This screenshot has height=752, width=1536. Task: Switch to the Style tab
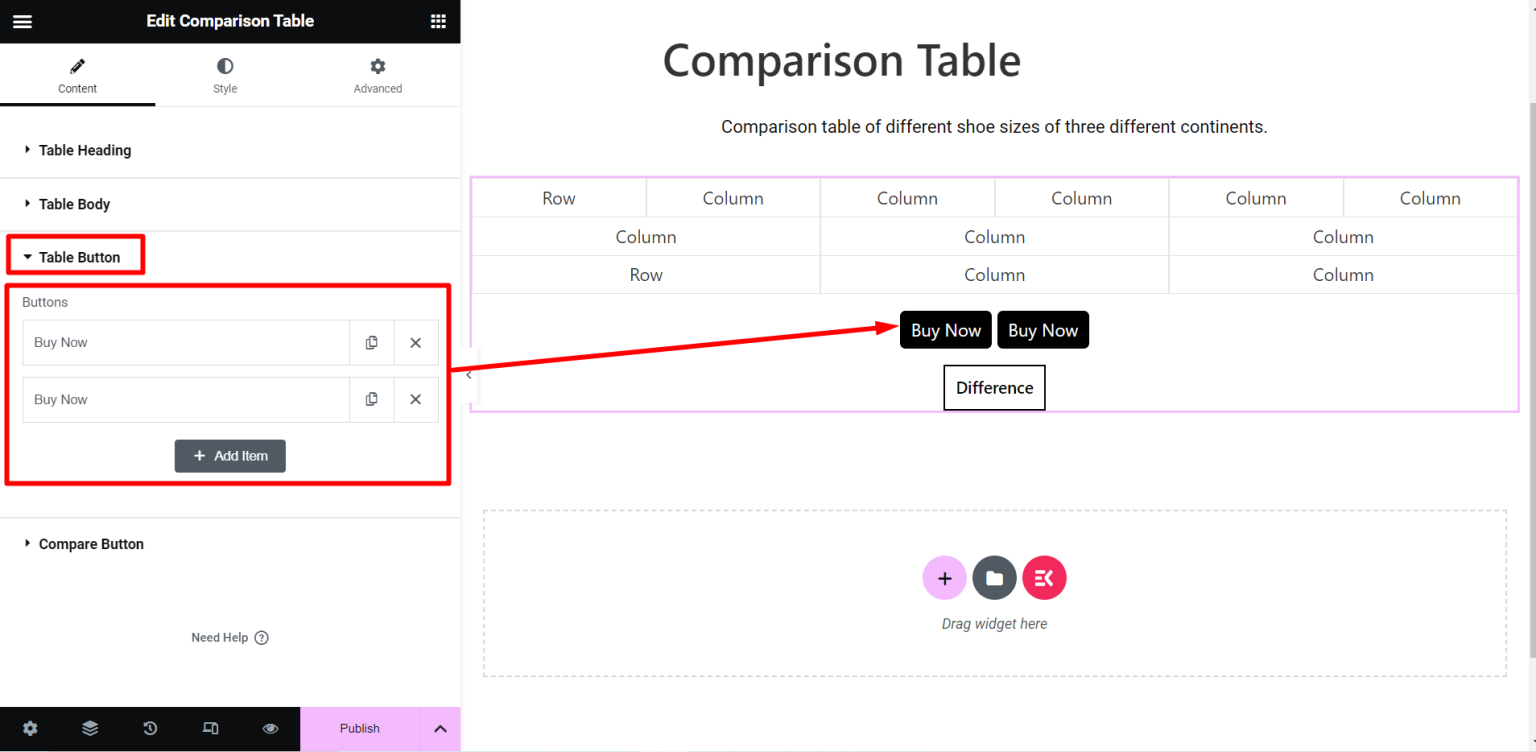(224, 75)
